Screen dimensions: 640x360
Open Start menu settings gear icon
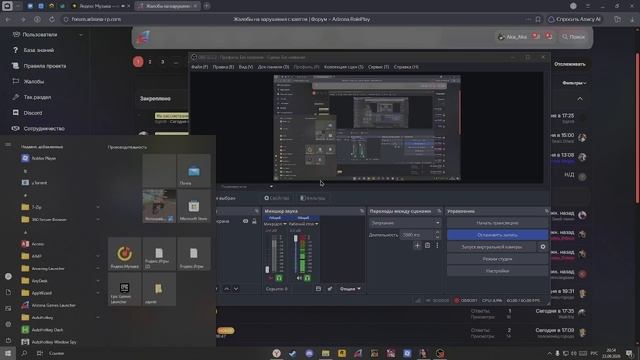pyautogui.click(x=8, y=324)
